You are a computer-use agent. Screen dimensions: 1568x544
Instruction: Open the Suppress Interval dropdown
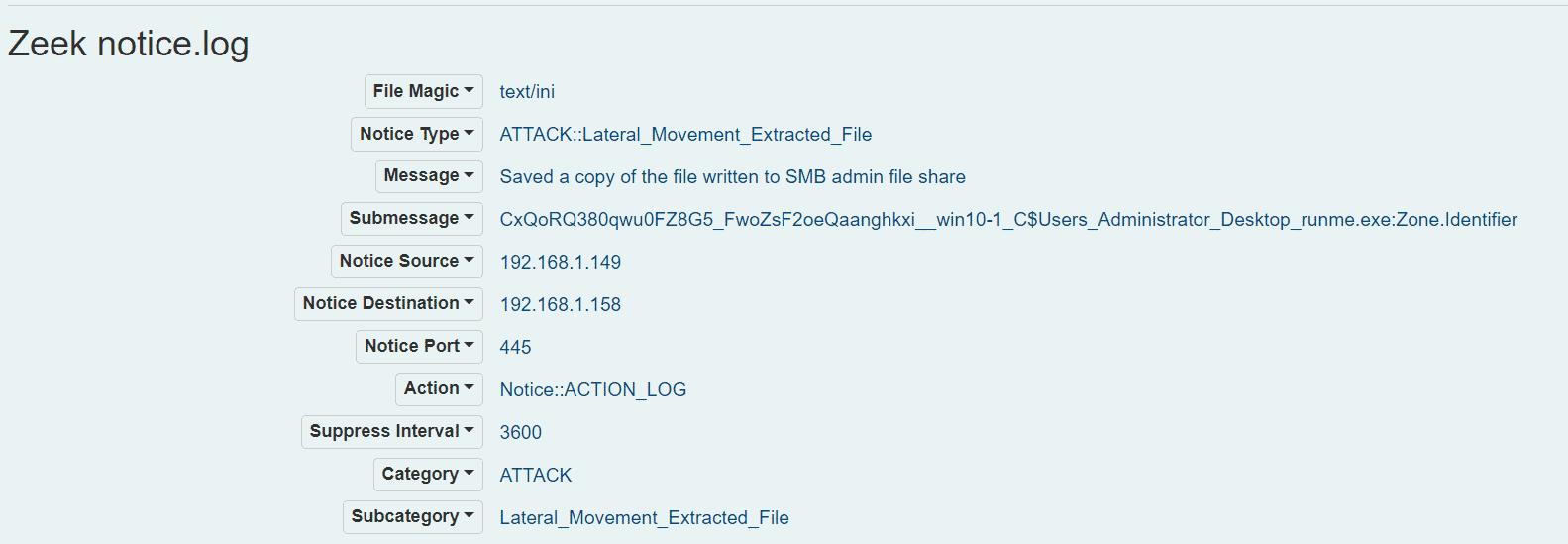(x=391, y=432)
